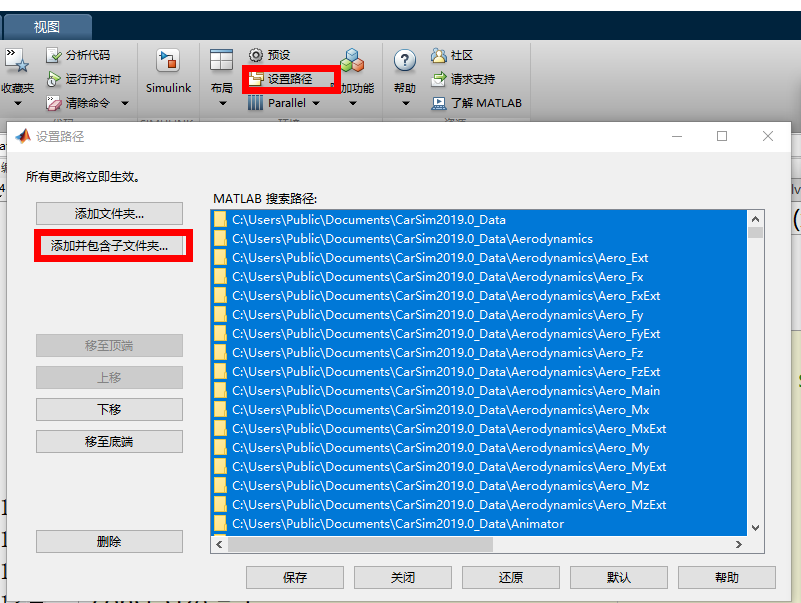Launch Simulink from the toolbar icon
The width and height of the screenshot is (801, 603).
click(x=168, y=61)
